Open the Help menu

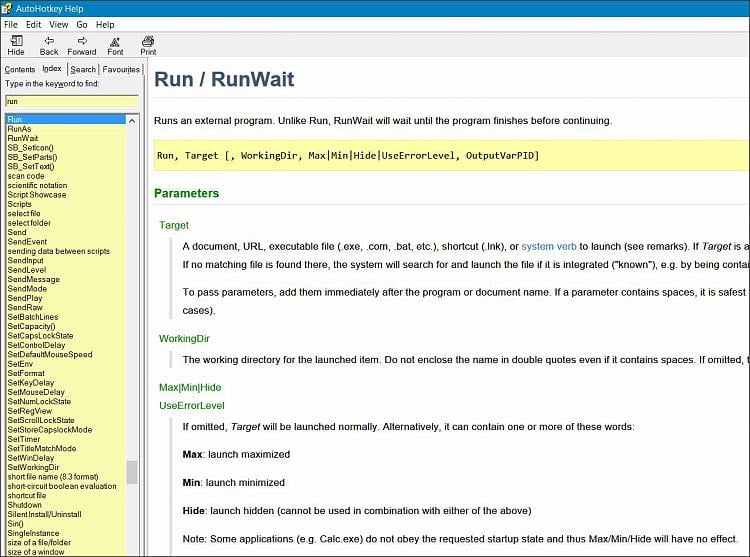(x=105, y=24)
